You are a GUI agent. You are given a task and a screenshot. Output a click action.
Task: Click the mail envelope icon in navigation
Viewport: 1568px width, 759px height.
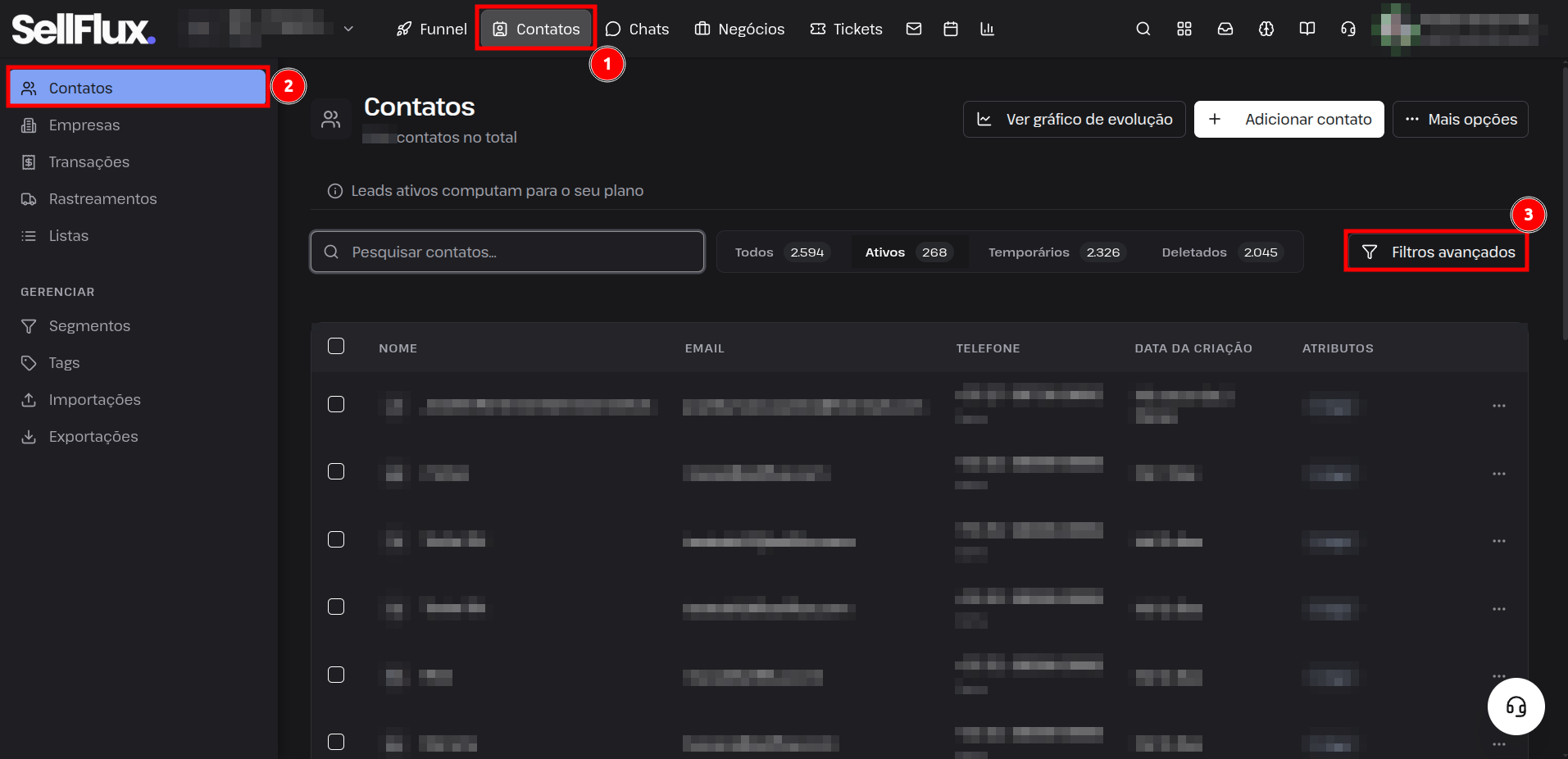coord(914,29)
